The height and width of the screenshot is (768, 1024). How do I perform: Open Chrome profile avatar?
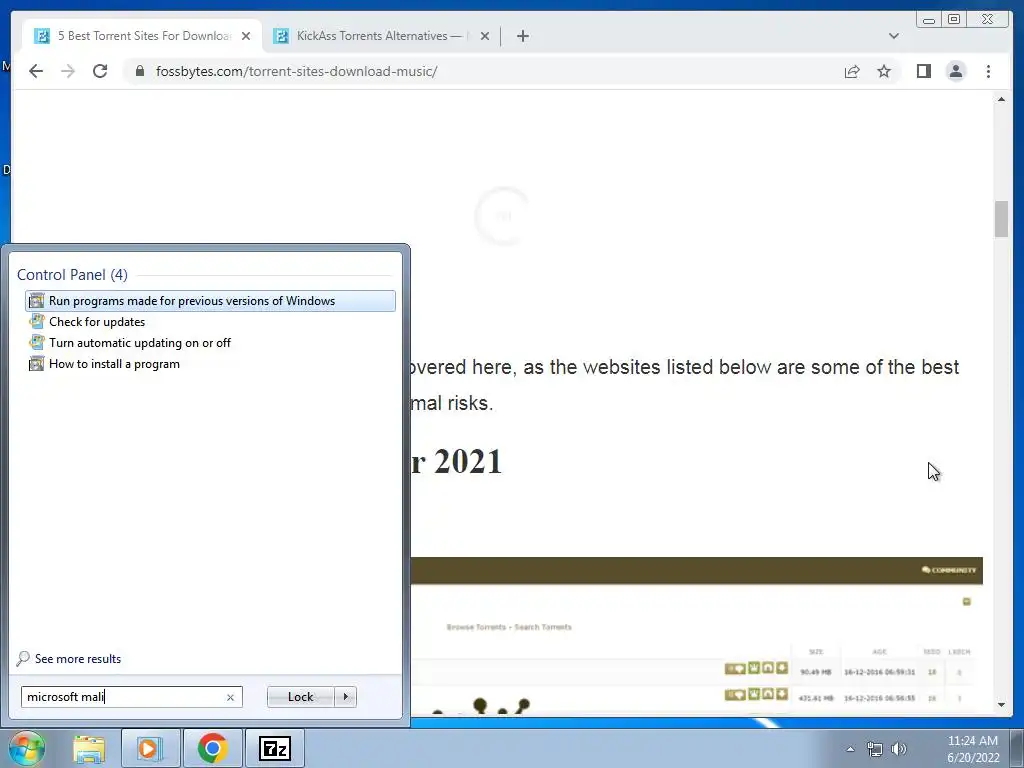click(956, 71)
